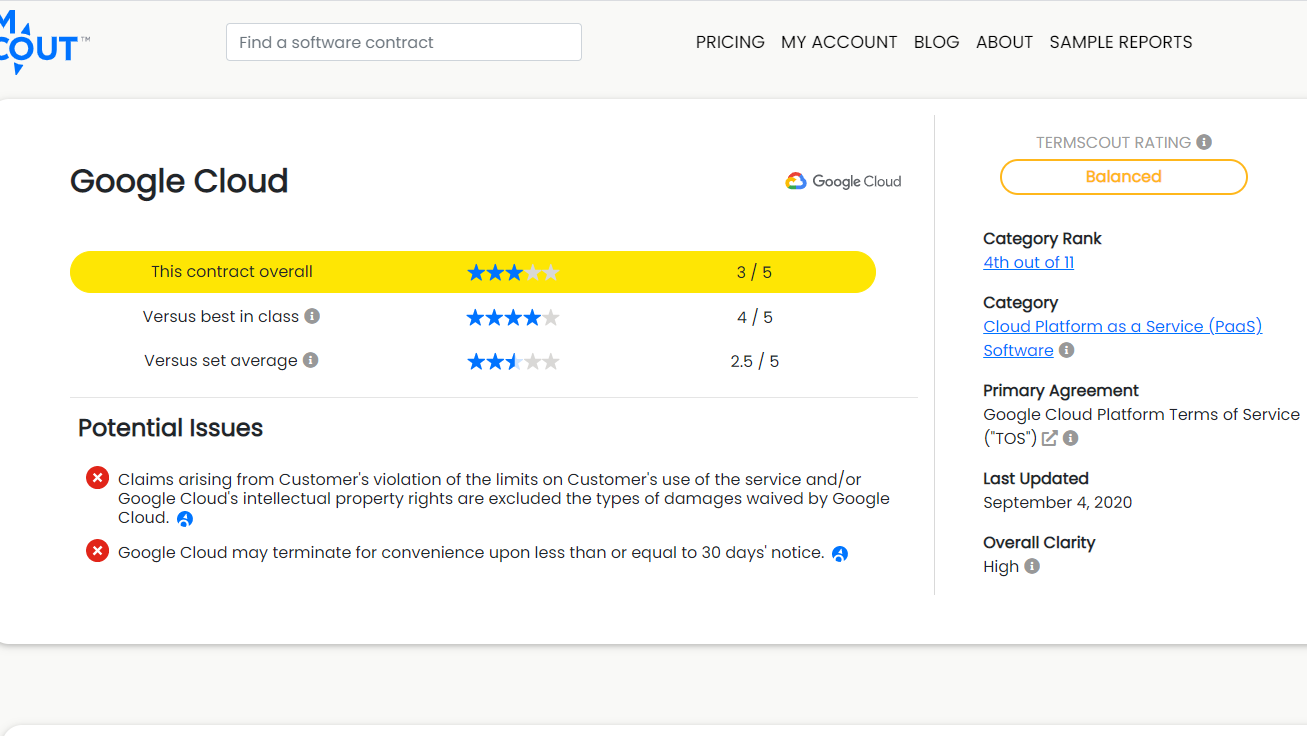Click the info icon next to TERMSCOUT RATING
This screenshot has height=736, width=1307.
tap(1204, 142)
